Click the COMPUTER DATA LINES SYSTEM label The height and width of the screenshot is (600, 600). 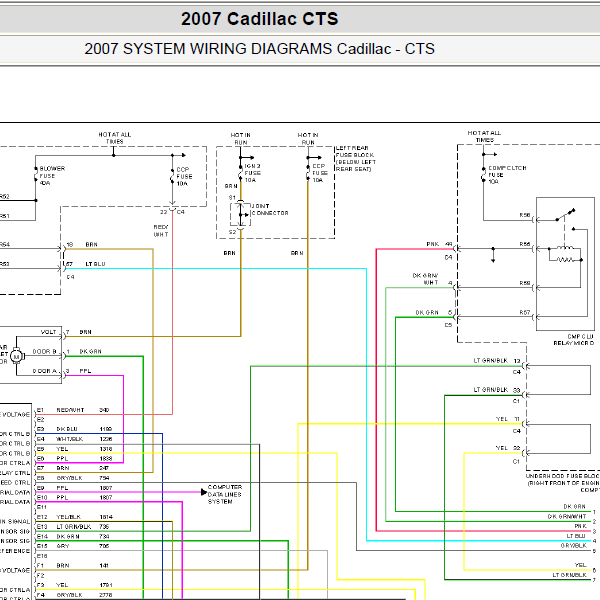pyautogui.click(x=225, y=494)
